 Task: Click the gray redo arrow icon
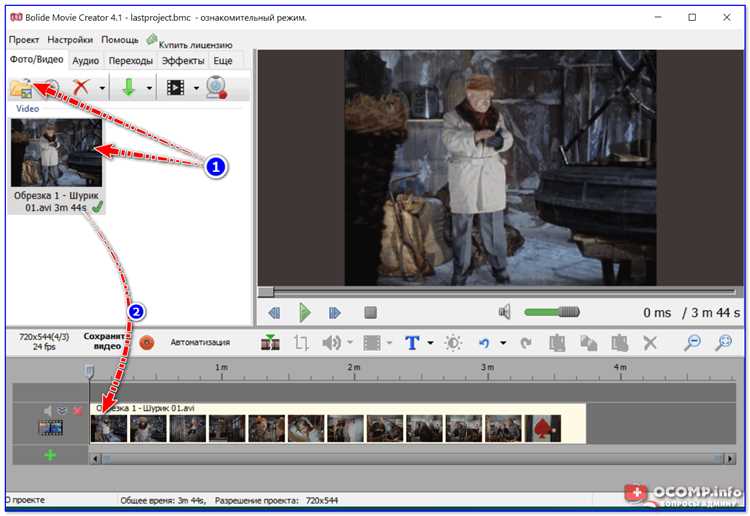tap(526, 343)
